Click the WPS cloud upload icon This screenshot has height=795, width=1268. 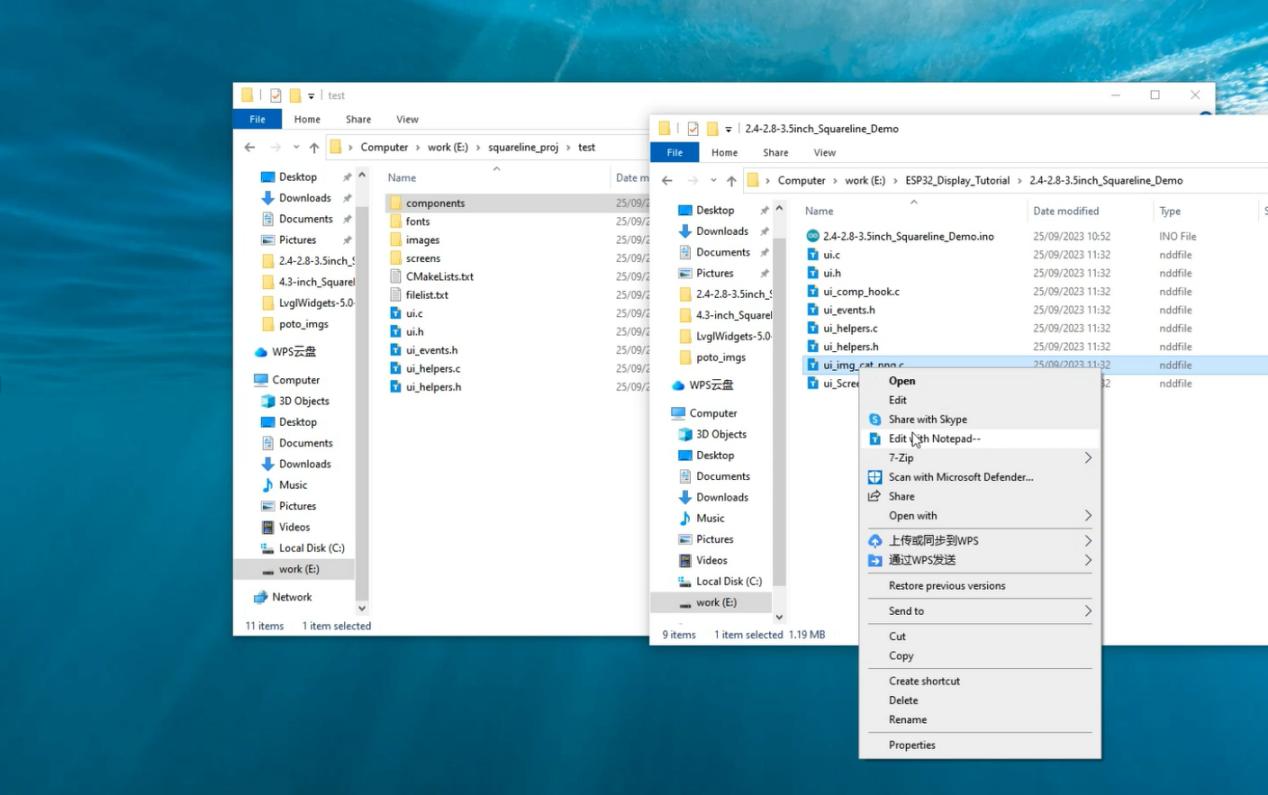tap(875, 541)
